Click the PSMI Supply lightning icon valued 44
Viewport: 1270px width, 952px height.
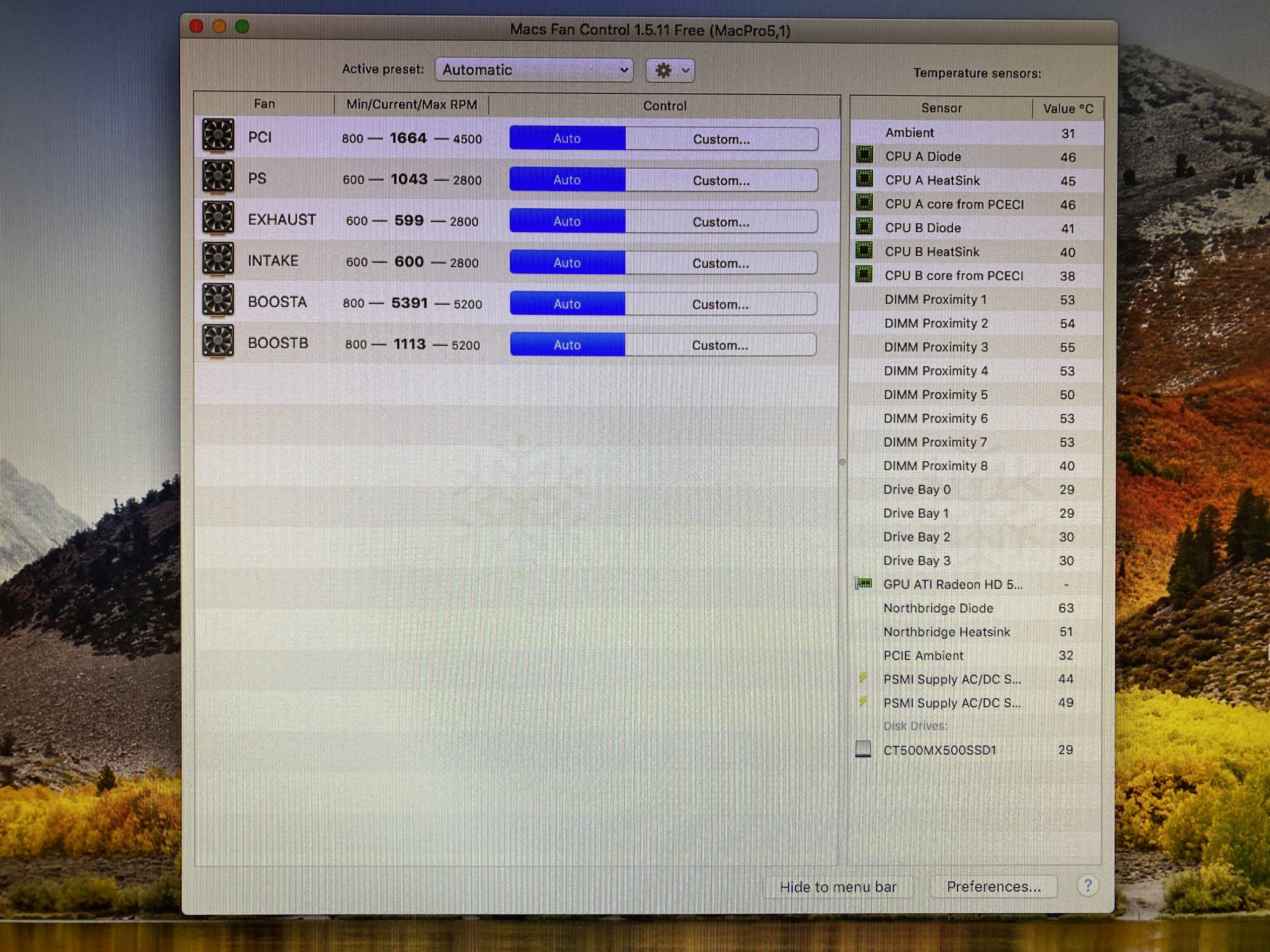[863, 678]
